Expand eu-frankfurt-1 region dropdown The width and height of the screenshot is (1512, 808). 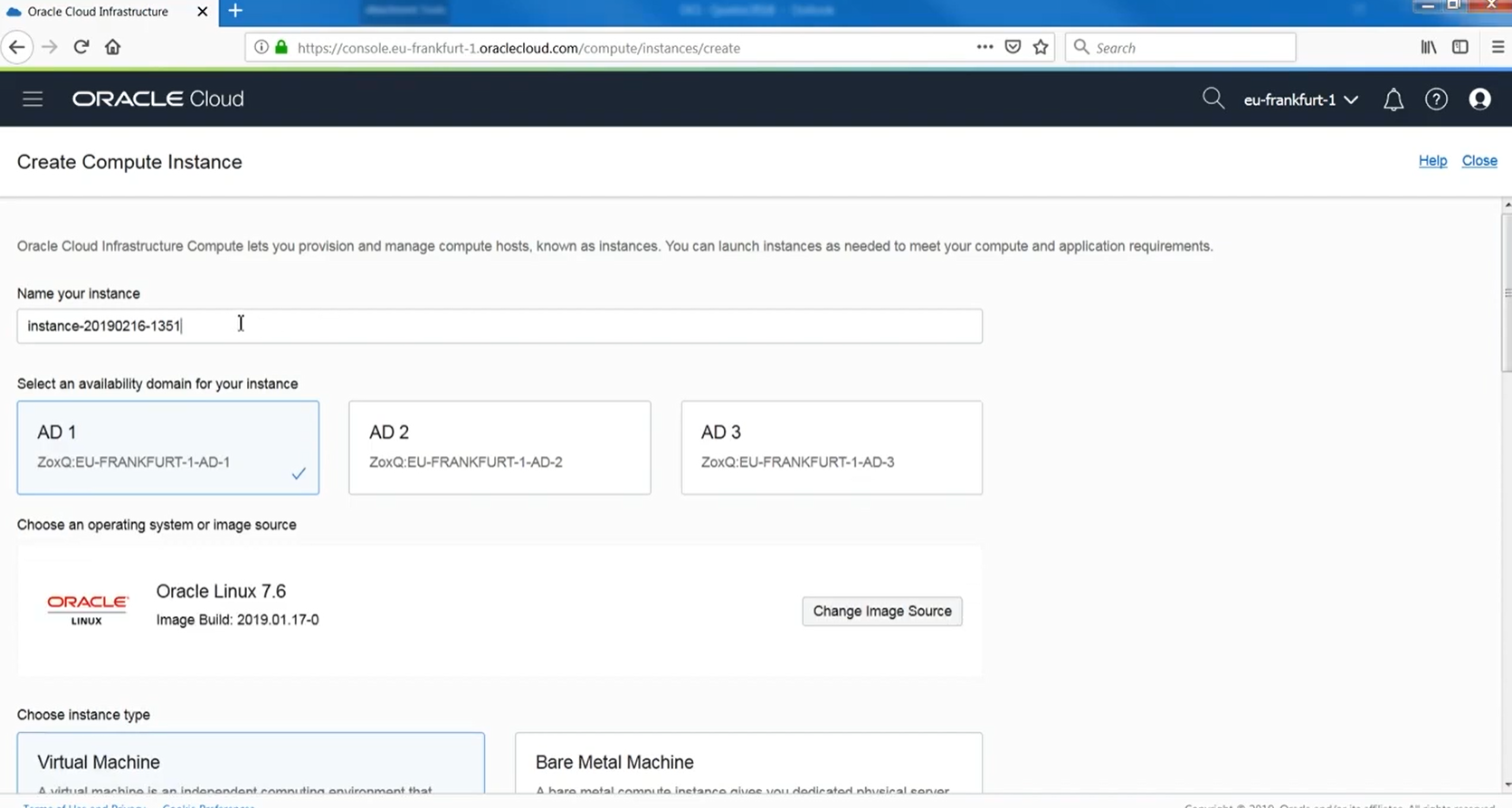tap(1300, 100)
